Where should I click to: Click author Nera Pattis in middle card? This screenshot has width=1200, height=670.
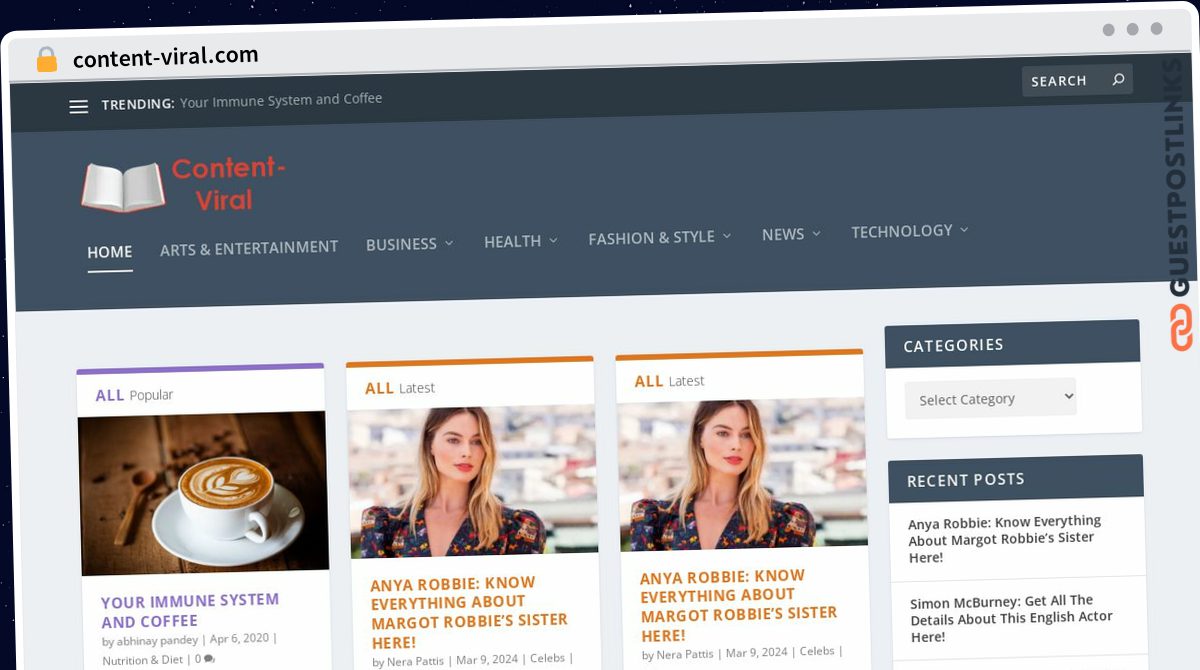[415, 661]
